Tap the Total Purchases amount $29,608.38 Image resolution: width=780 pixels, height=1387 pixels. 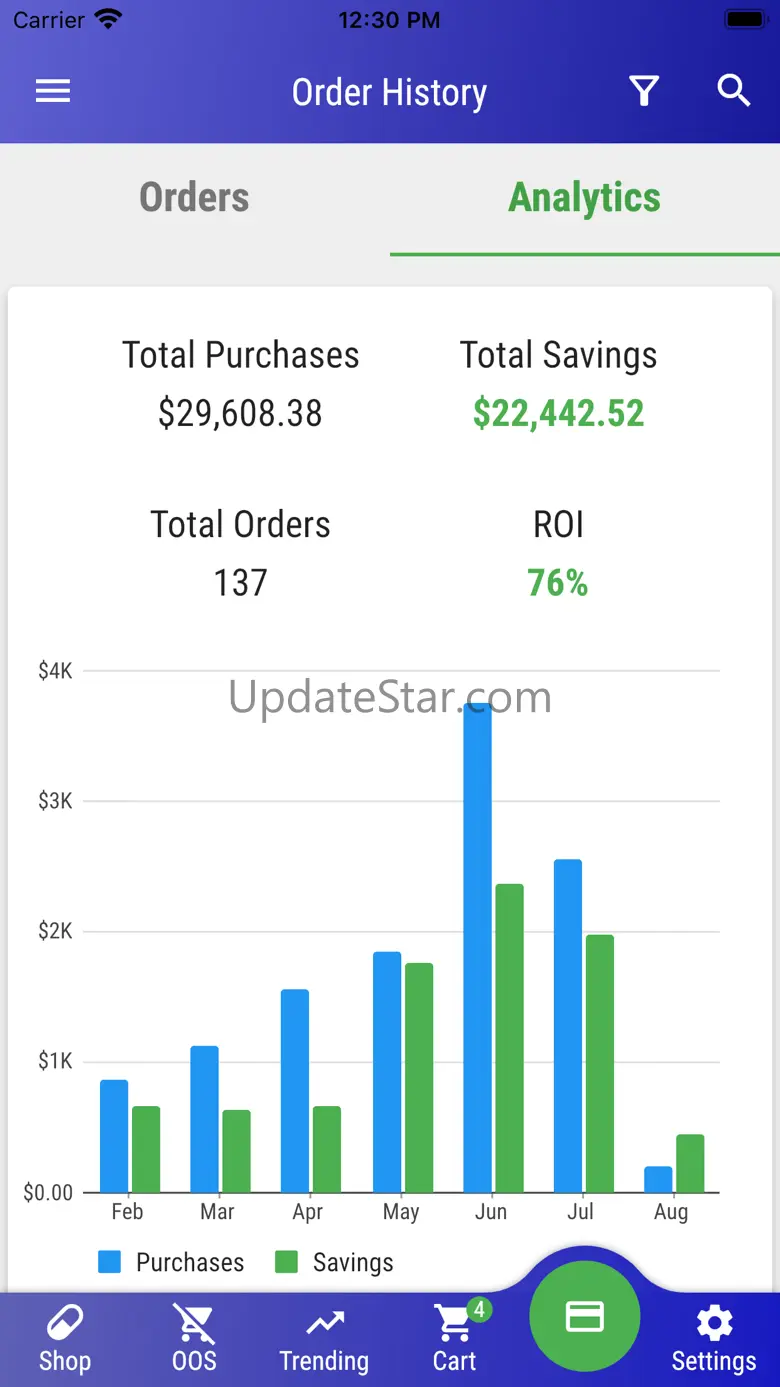240,413
